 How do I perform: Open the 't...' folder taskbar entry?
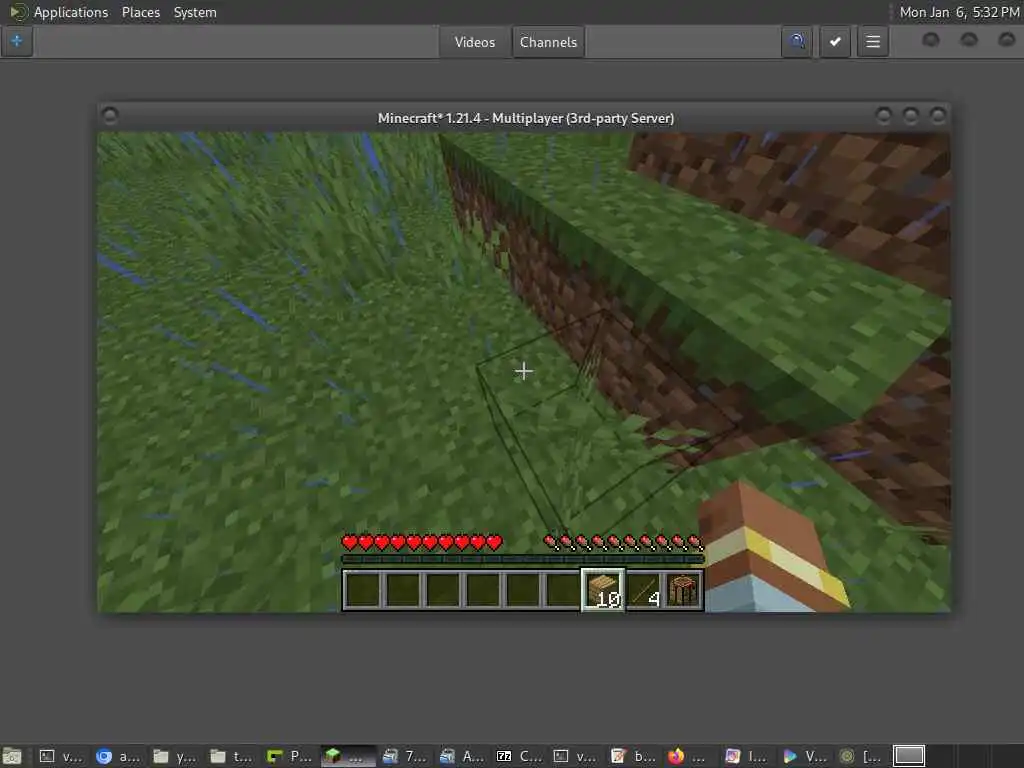(233, 756)
